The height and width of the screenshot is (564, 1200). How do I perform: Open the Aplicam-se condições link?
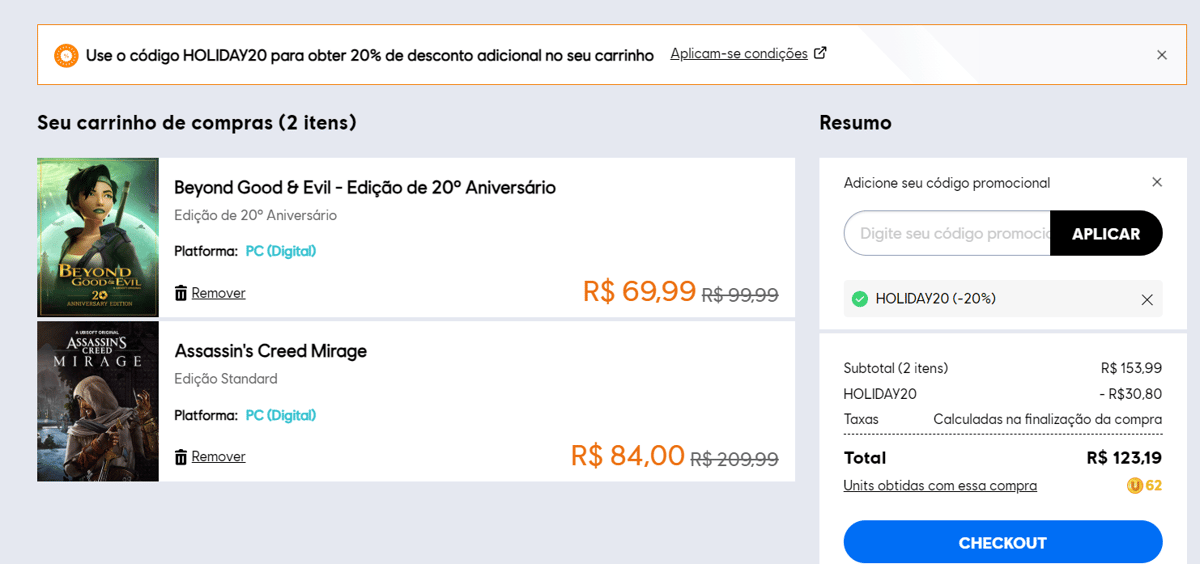tap(739, 54)
